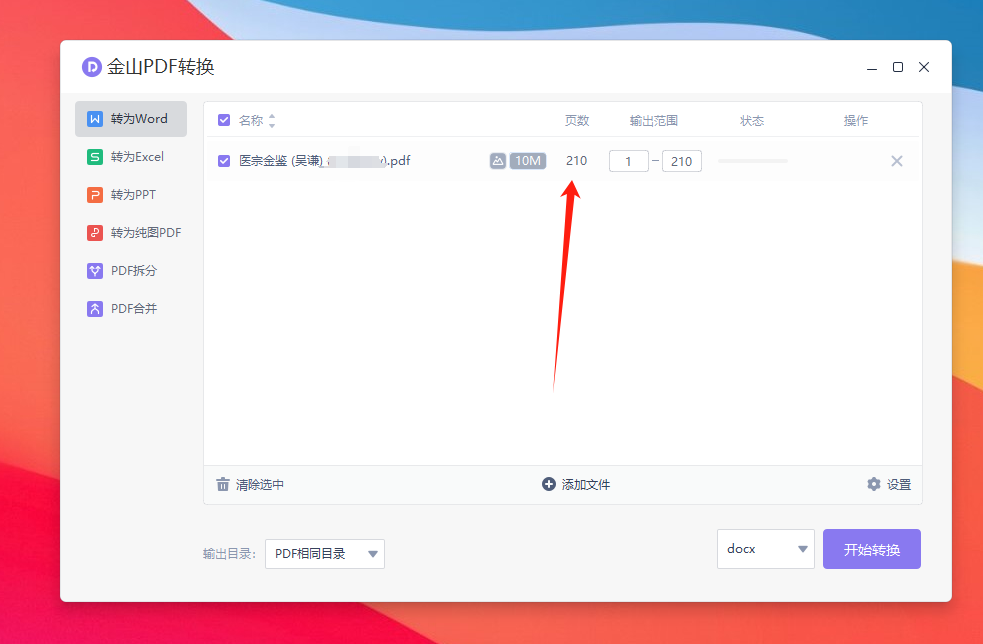Sort the list by 名称 arrows
Viewport: 983px width, 644px height.
click(x=272, y=121)
